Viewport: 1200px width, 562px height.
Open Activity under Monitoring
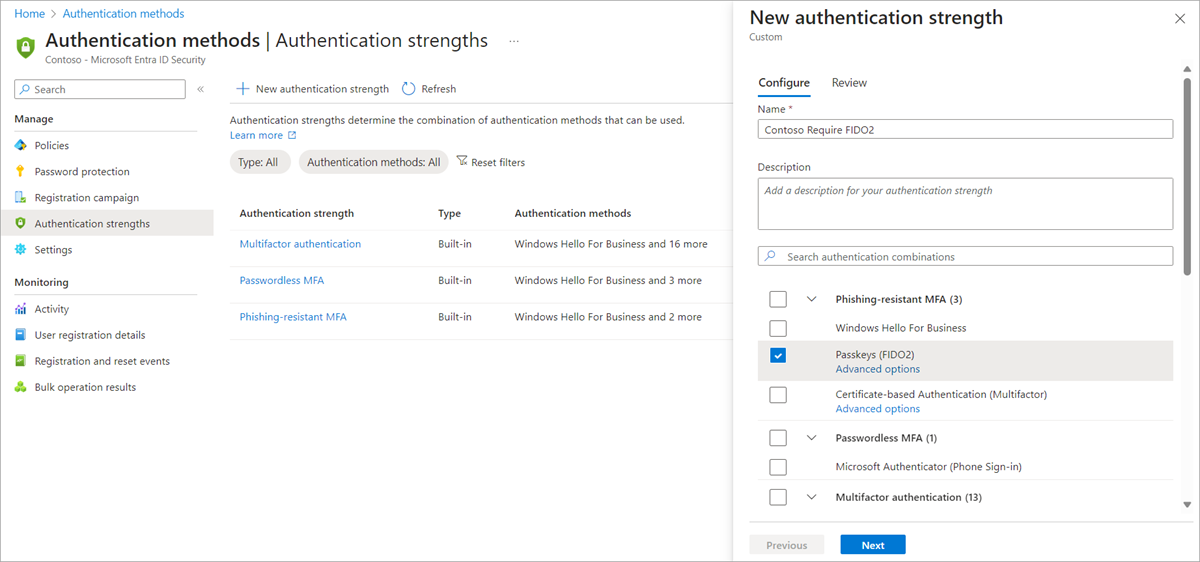[x=52, y=309]
